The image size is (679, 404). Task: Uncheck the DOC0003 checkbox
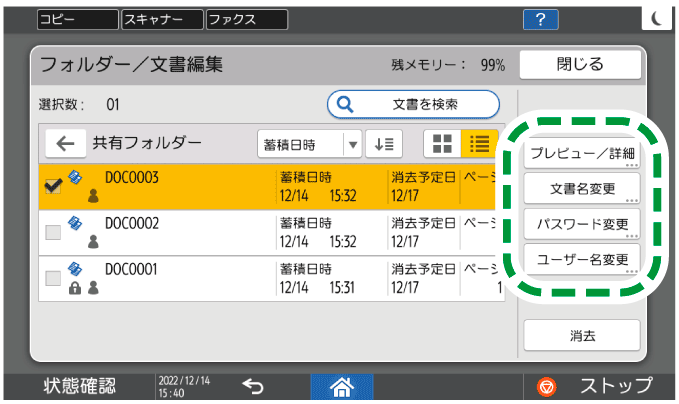pos(53,187)
